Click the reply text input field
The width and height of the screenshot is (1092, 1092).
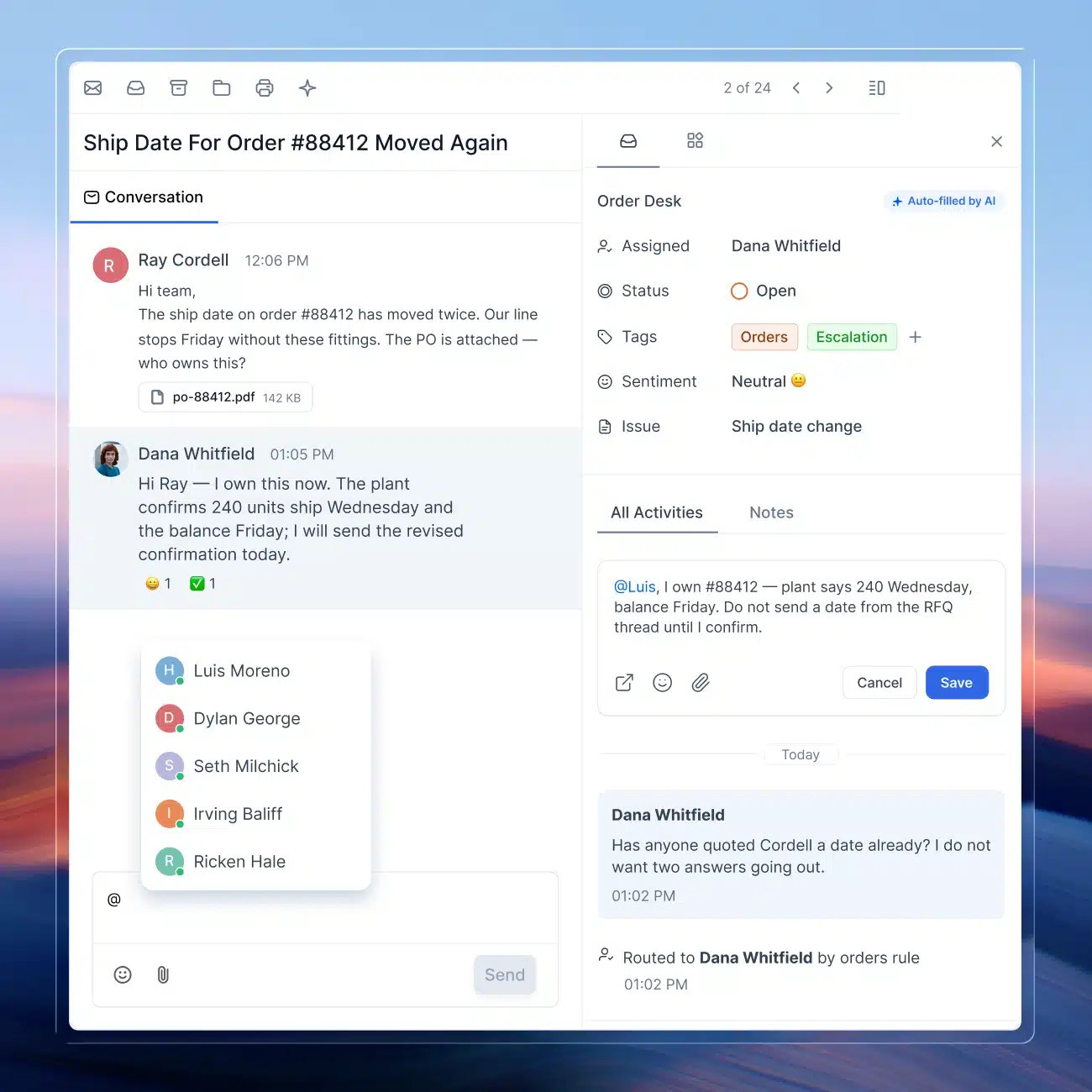(x=325, y=908)
